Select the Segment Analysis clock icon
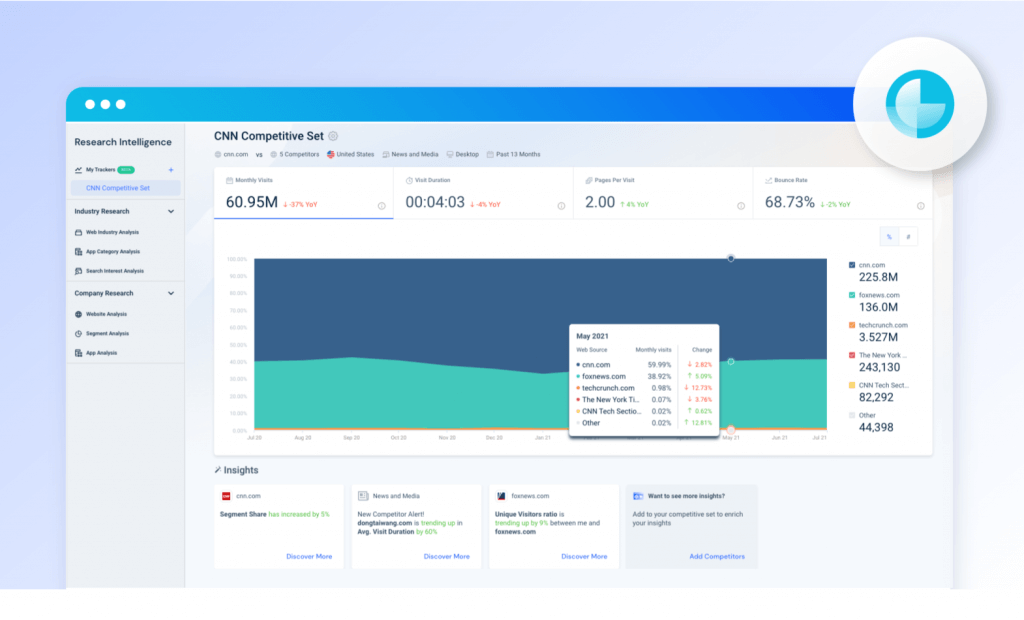This screenshot has height=620, width=1024. click(x=81, y=332)
